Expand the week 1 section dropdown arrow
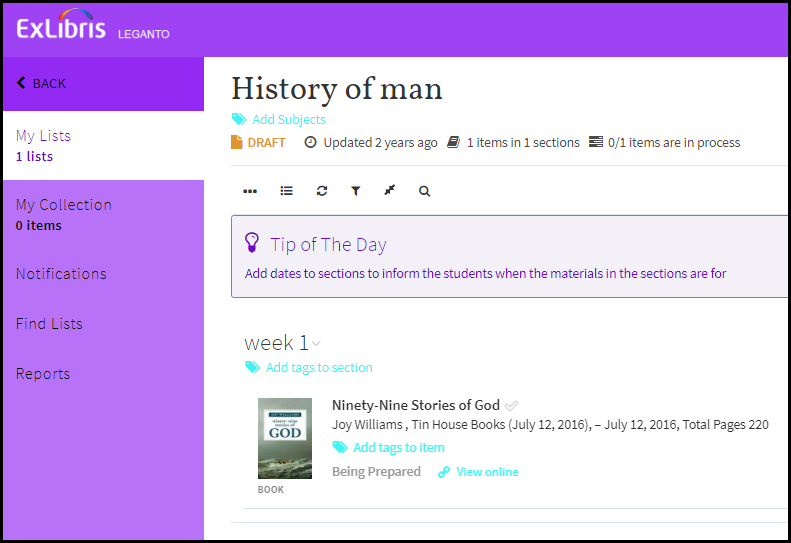 pos(317,344)
